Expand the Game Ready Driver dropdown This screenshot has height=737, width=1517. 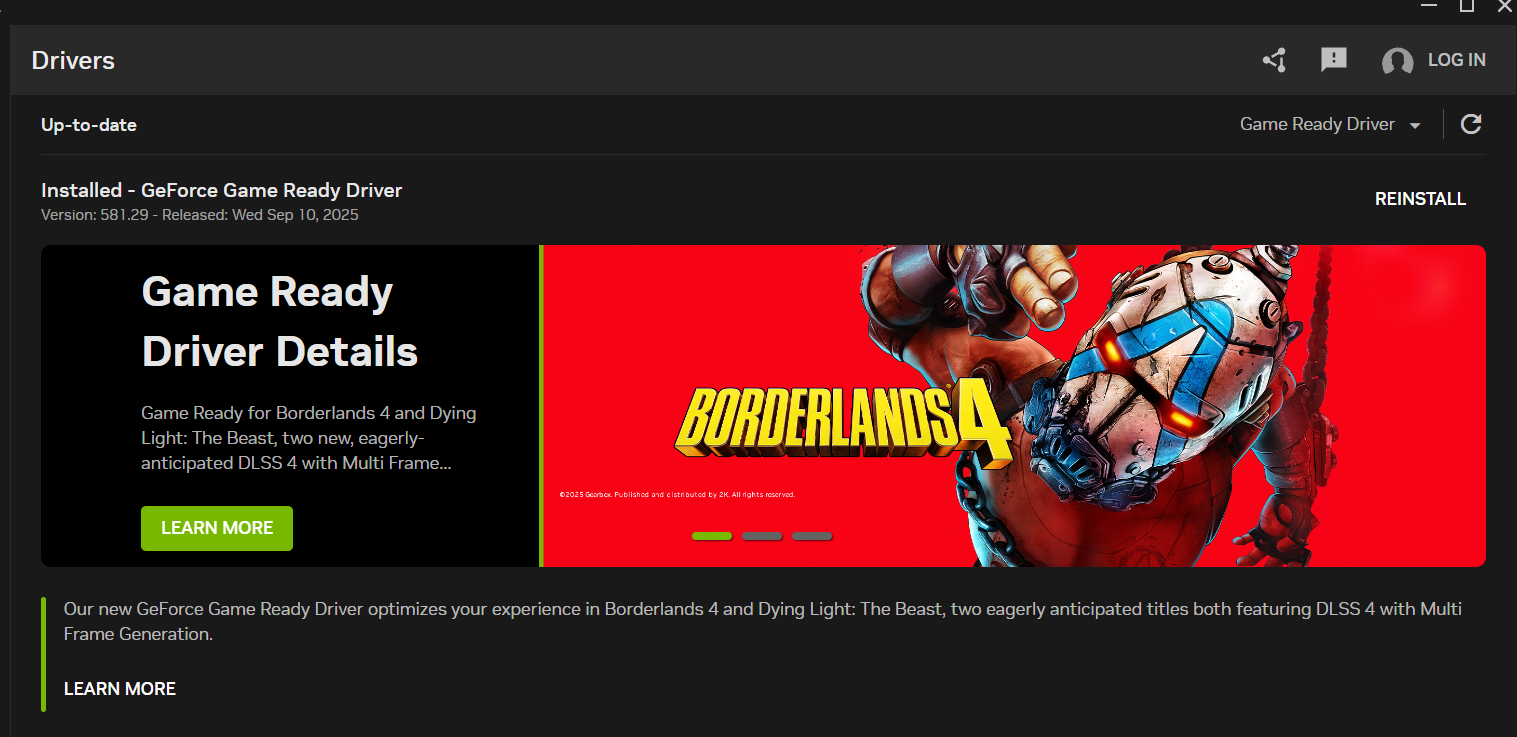1330,124
